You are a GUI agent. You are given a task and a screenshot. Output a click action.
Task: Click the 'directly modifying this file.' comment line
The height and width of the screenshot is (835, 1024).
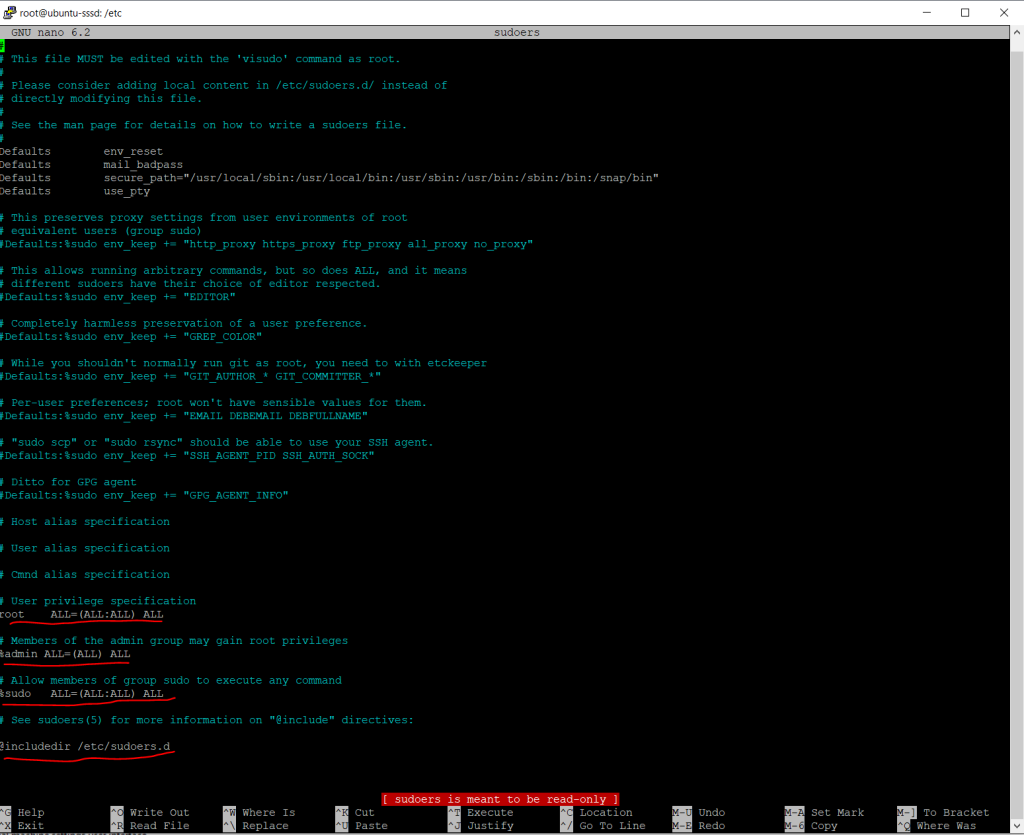(x=101, y=99)
